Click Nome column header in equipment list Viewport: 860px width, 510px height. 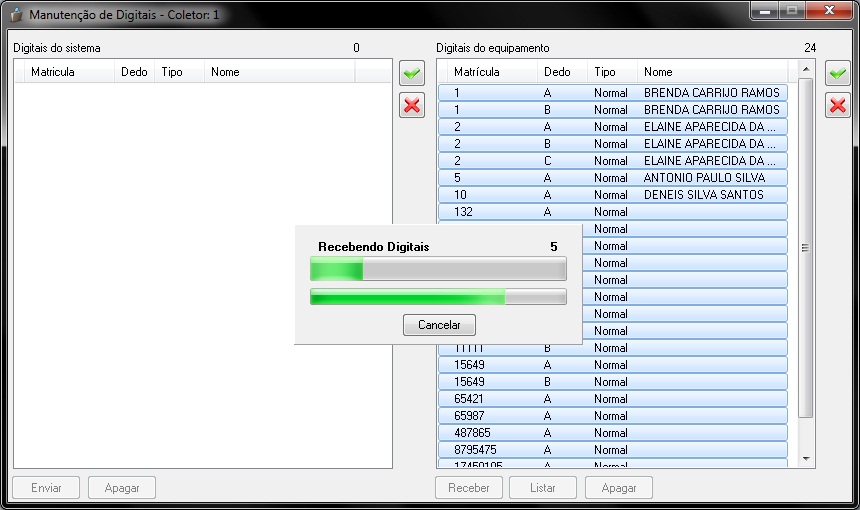click(658, 72)
